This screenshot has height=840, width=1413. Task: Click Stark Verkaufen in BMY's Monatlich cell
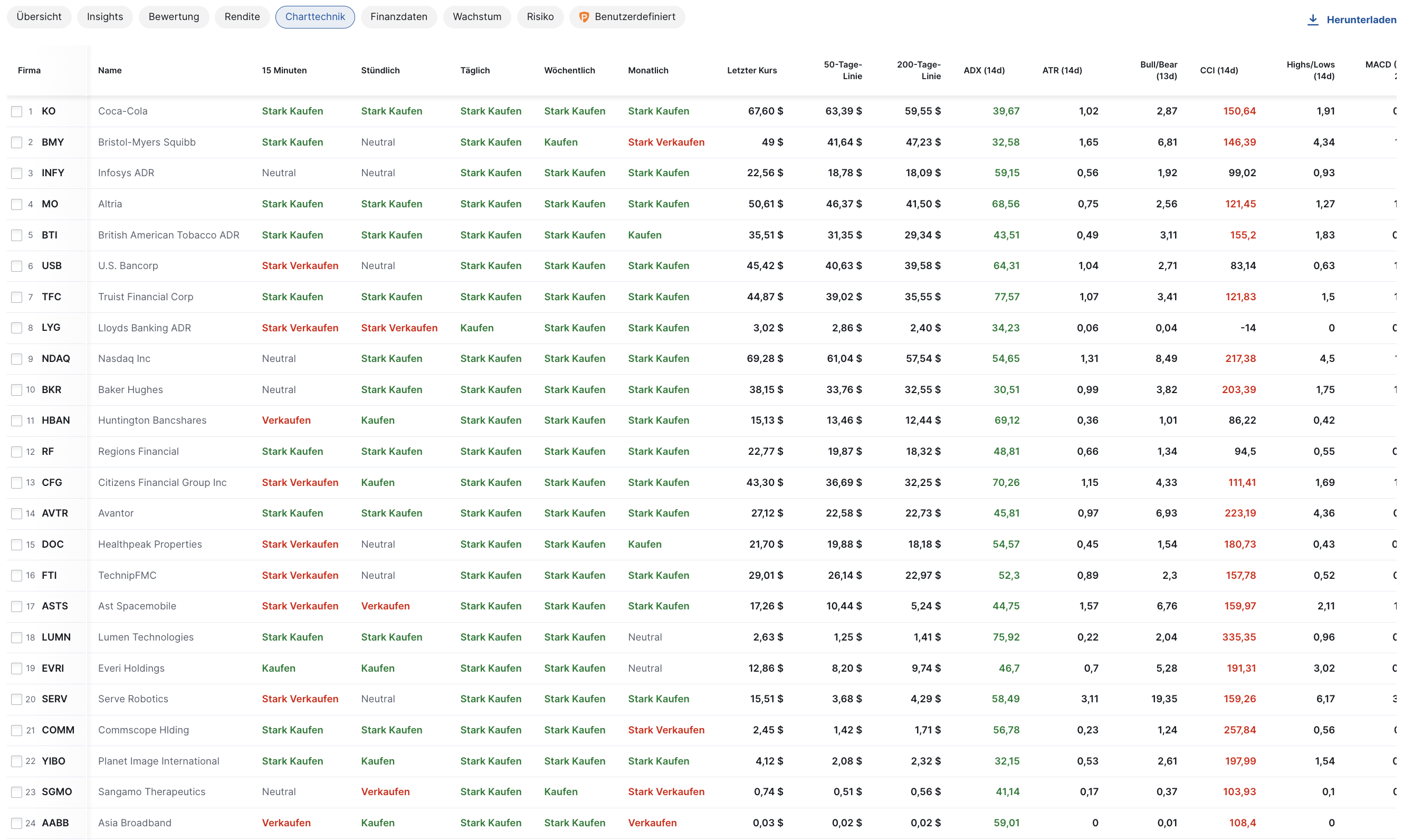(x=666, y=142)
